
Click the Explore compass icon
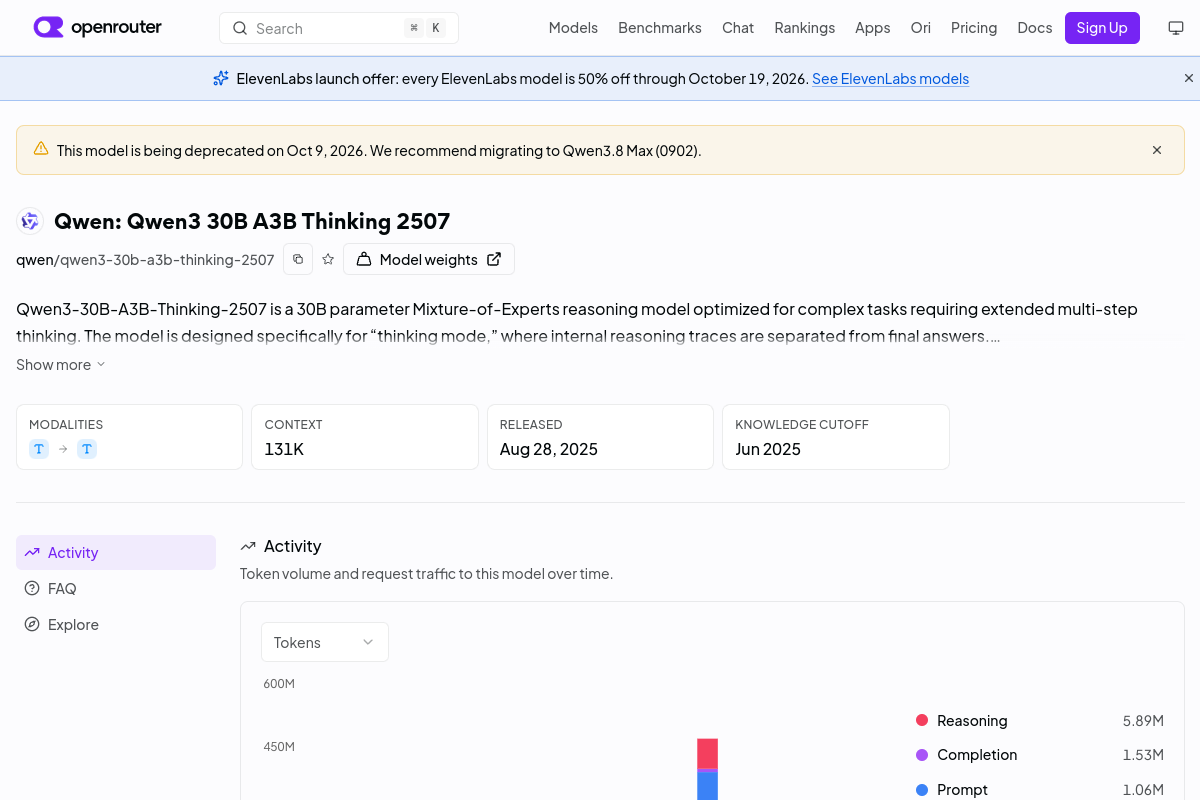(32, 624)
